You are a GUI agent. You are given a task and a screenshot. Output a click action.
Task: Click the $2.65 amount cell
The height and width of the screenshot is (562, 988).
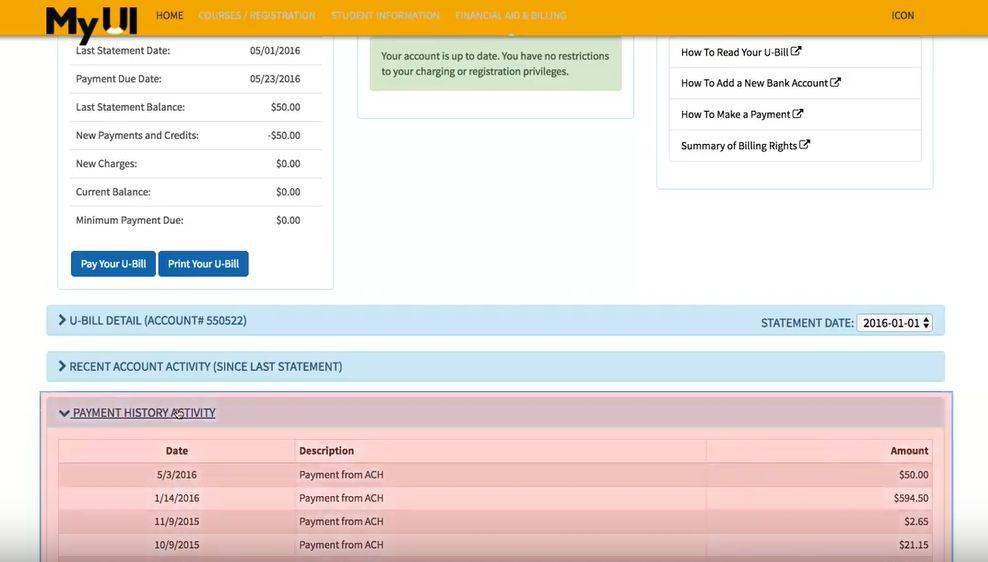916,522
